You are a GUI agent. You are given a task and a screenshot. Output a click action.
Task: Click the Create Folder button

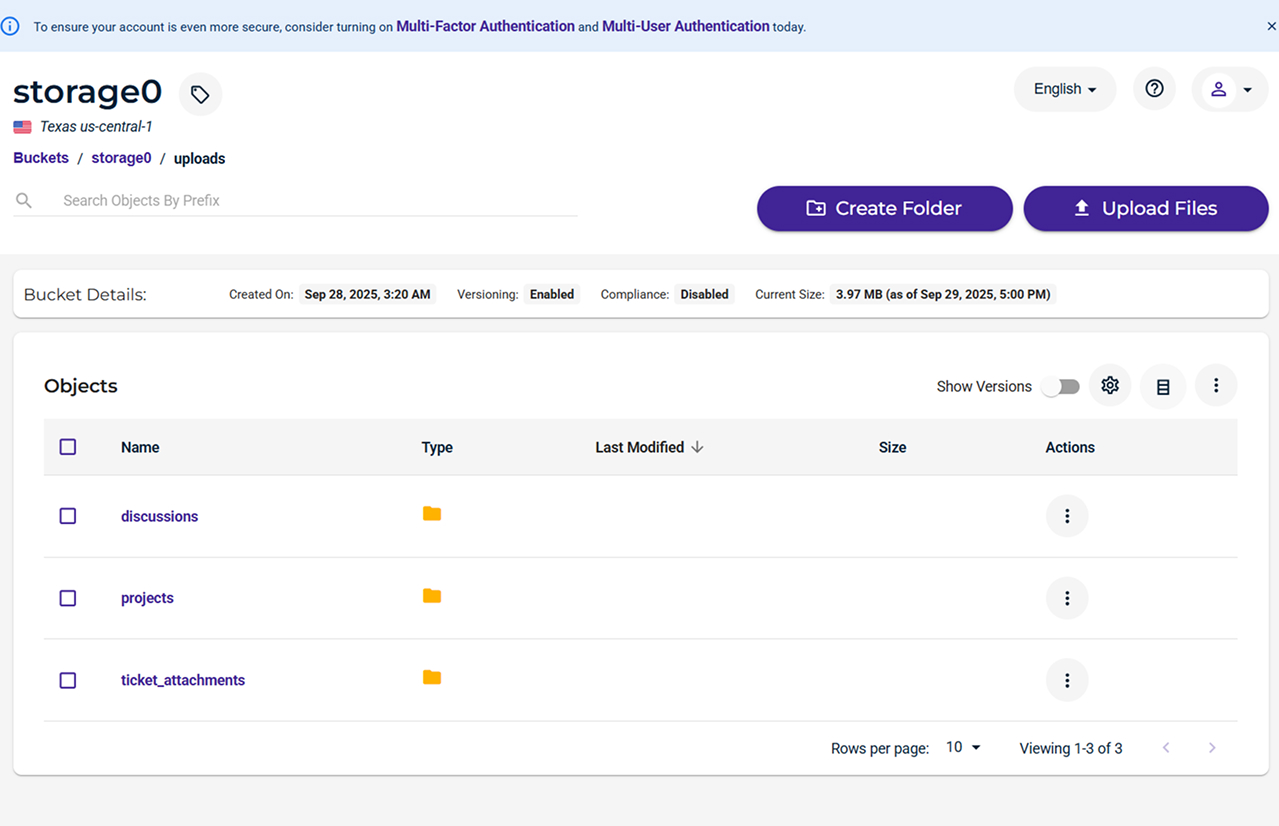pyautogui.click(x=884, y=208)
